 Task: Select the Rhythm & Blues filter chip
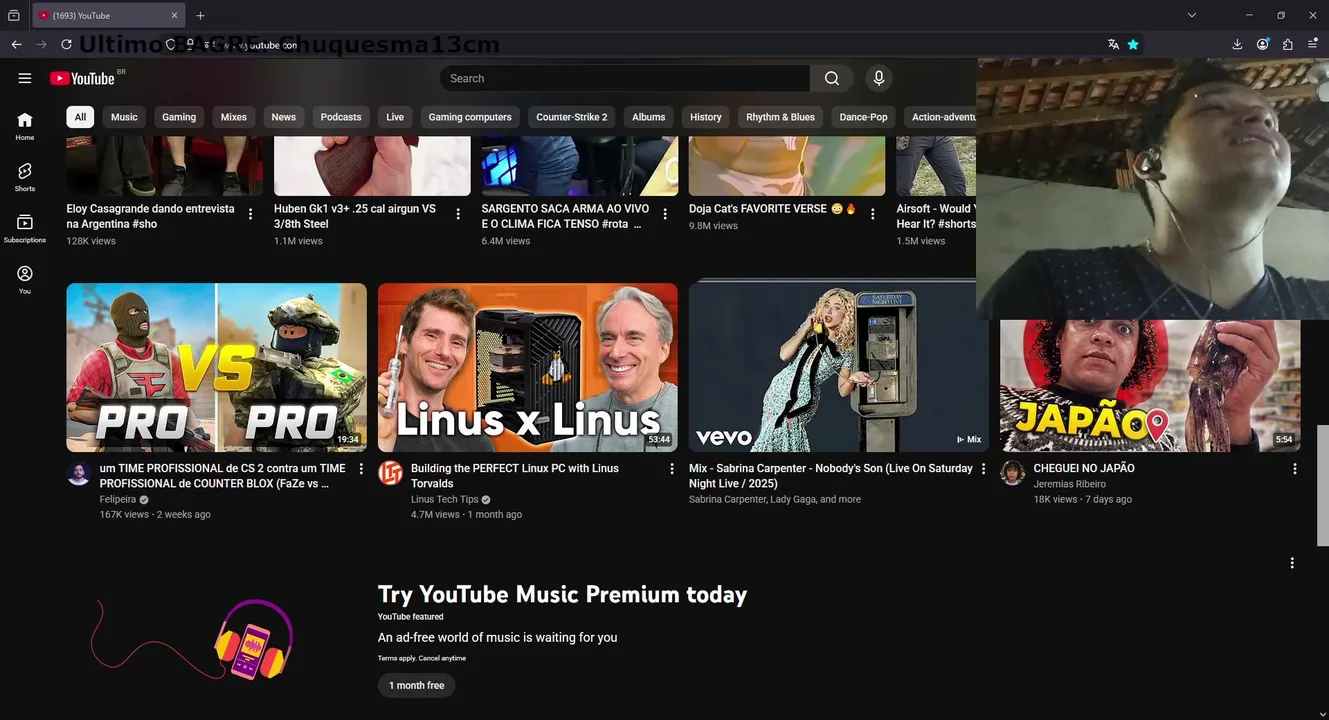[x=780, y=117]
